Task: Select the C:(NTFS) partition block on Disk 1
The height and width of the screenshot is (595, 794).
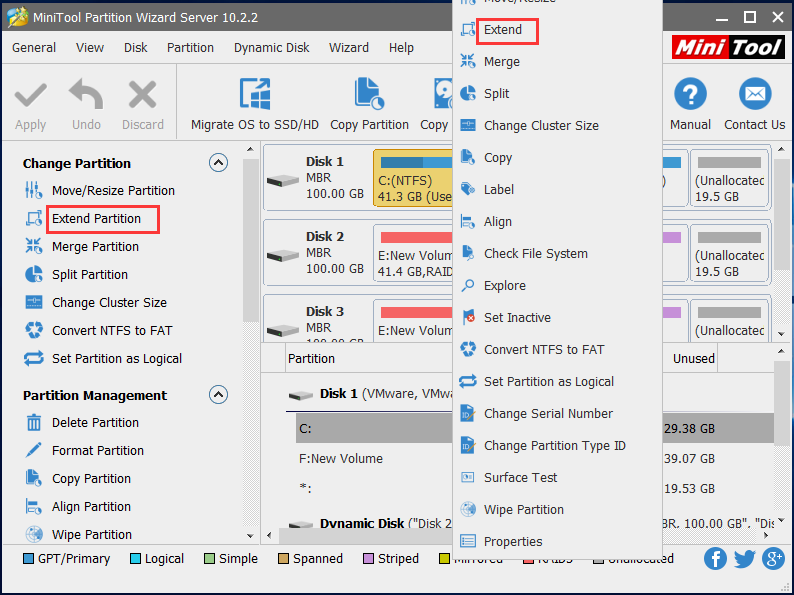Action: (x=413, y=178)
